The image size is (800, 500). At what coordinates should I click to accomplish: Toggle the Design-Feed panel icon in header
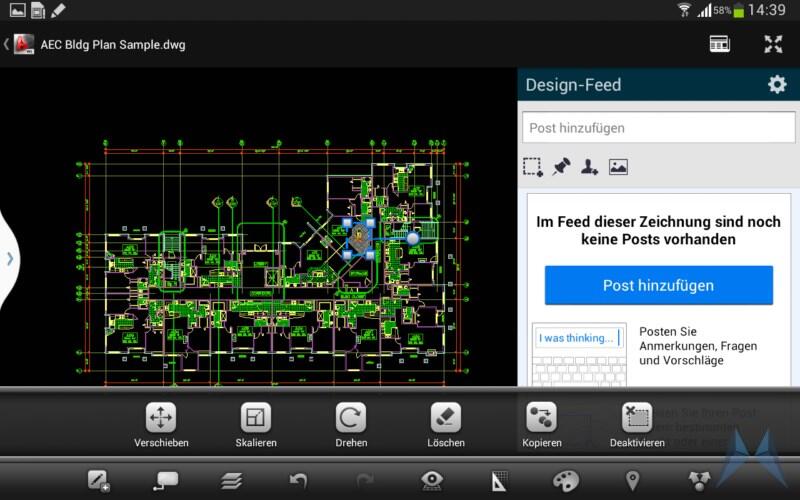coord(720,44)
